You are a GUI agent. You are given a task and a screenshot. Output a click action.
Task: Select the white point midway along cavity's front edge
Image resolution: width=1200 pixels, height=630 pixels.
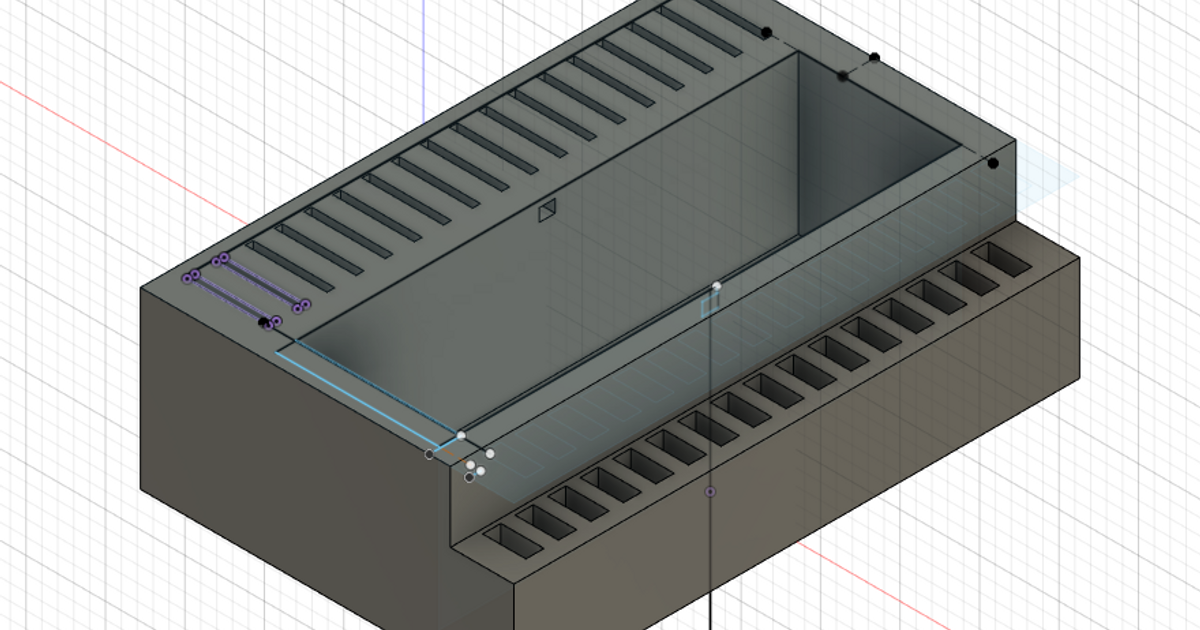point(716,287)
